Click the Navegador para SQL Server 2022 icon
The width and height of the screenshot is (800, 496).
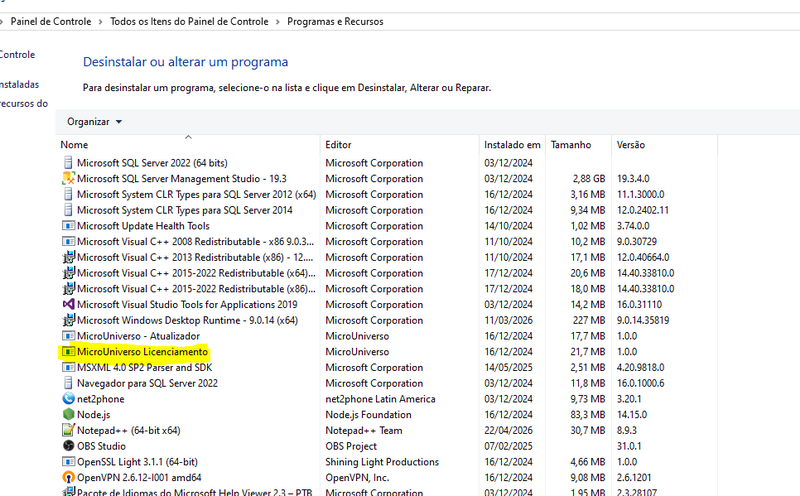click(x=68, y=383)
